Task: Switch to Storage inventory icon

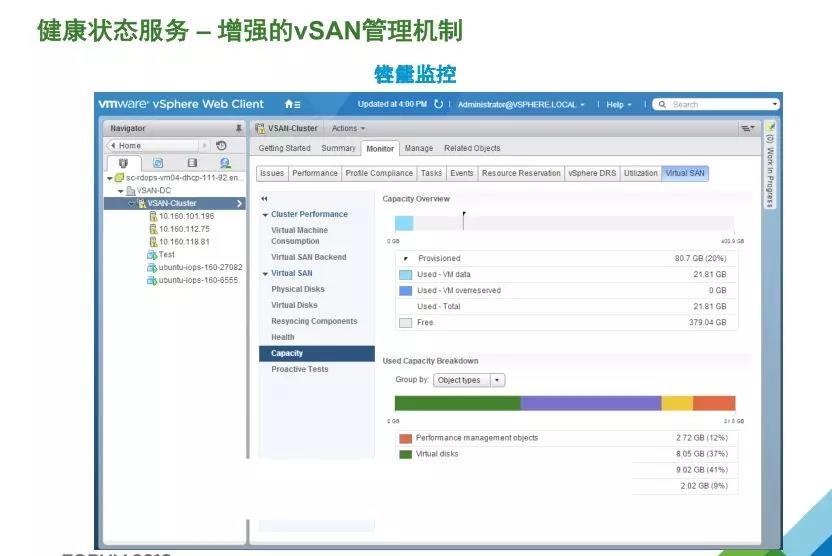Action: pos(192,162)
